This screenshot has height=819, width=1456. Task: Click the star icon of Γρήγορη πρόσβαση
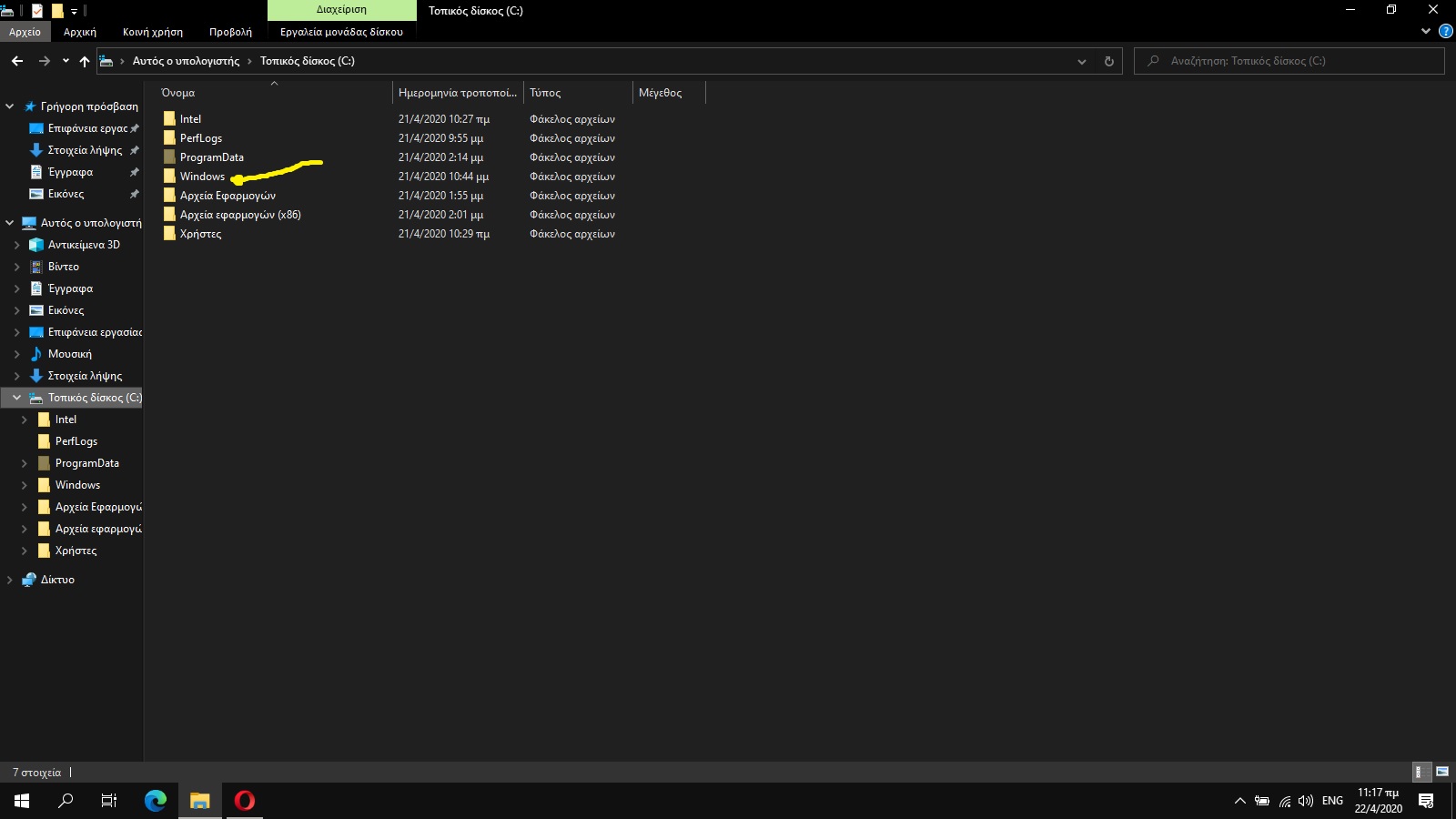tap(30, 106)
